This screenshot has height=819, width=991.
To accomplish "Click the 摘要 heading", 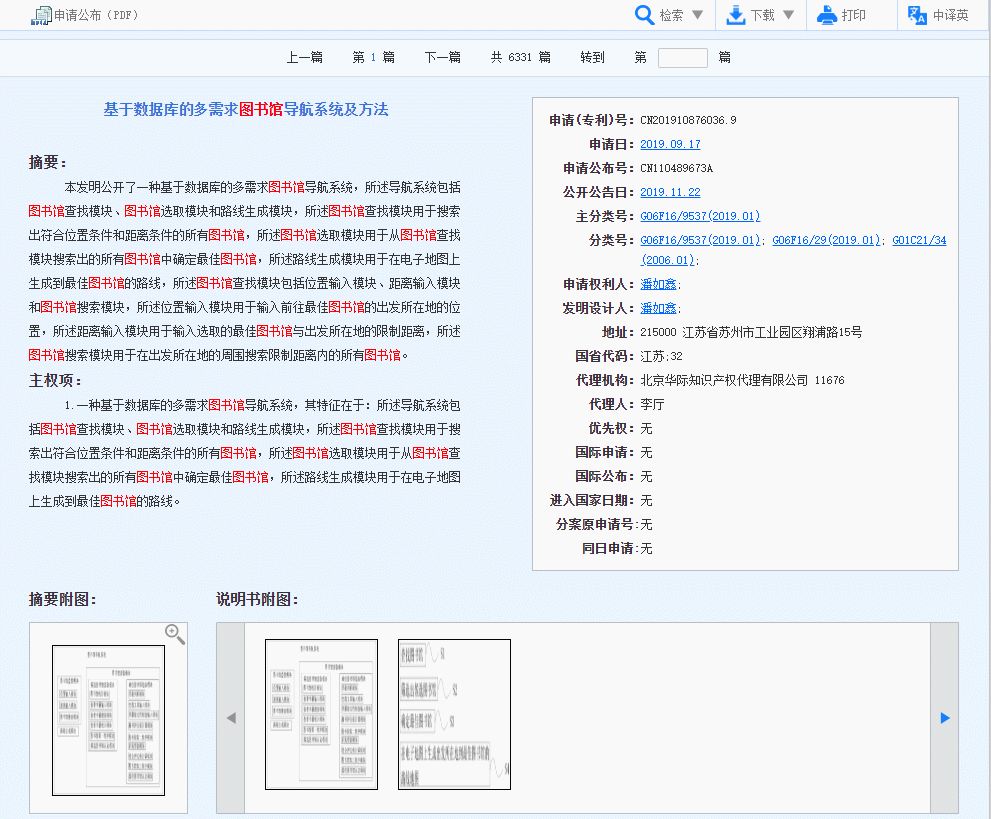I will [x=48, y=162].
